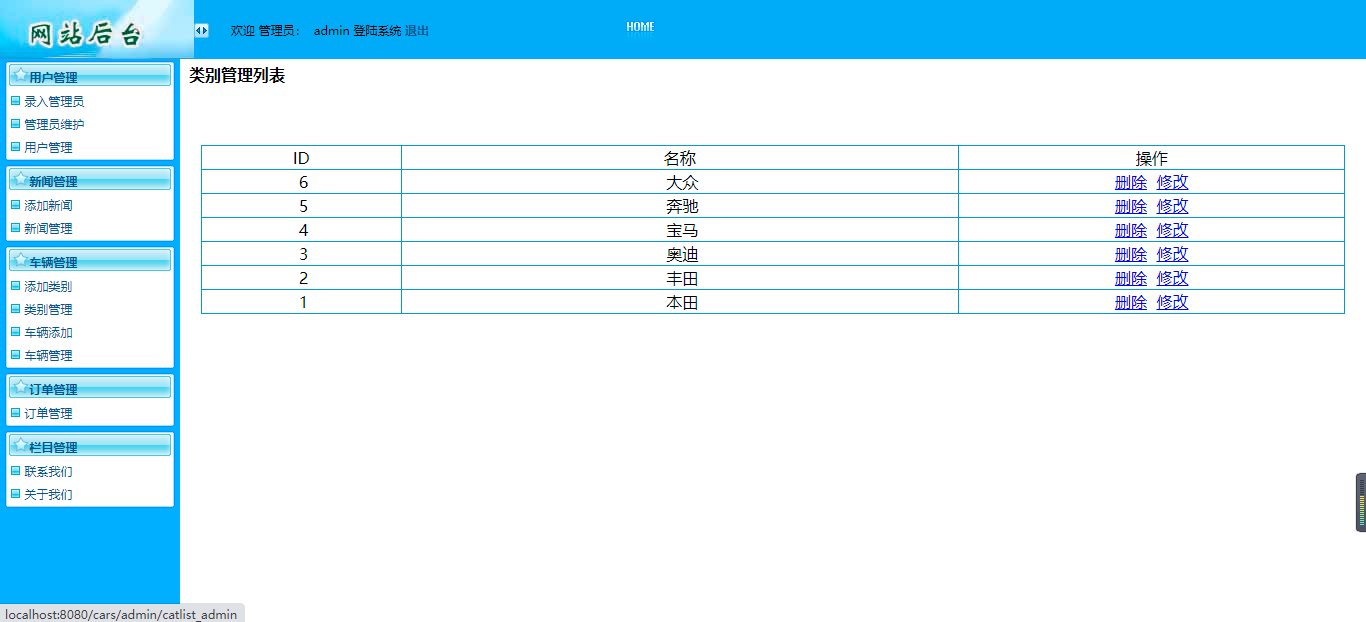Click the star icon beside 车辆管理
The width and height of the screenshot is (1366, 622).
[20, 260]
